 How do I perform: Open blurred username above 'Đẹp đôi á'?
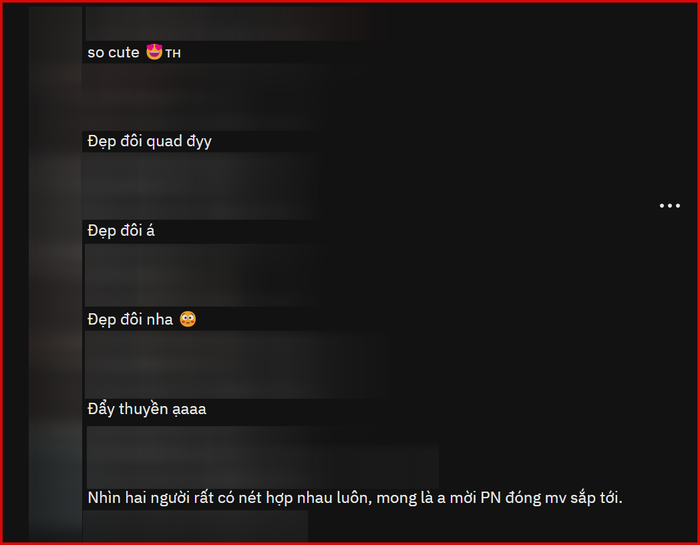(203, 186)
